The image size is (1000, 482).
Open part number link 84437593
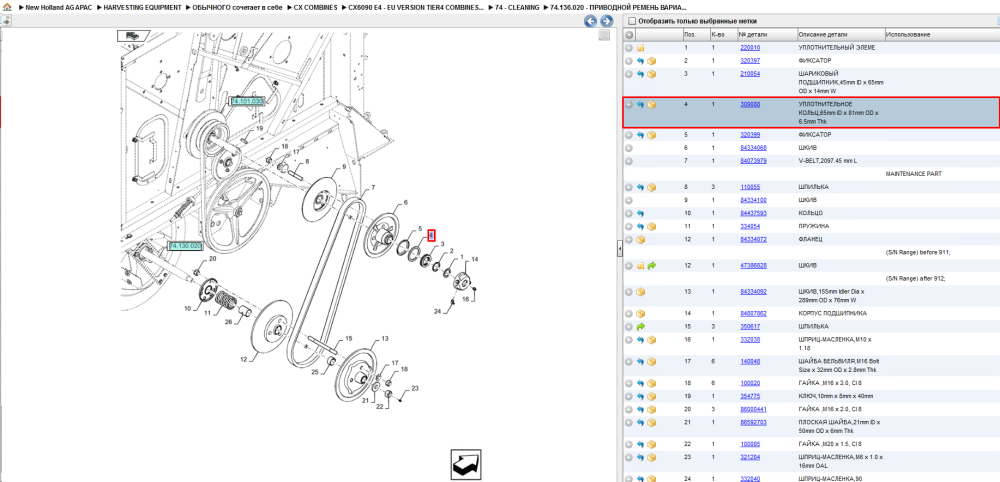pos(753,214)
